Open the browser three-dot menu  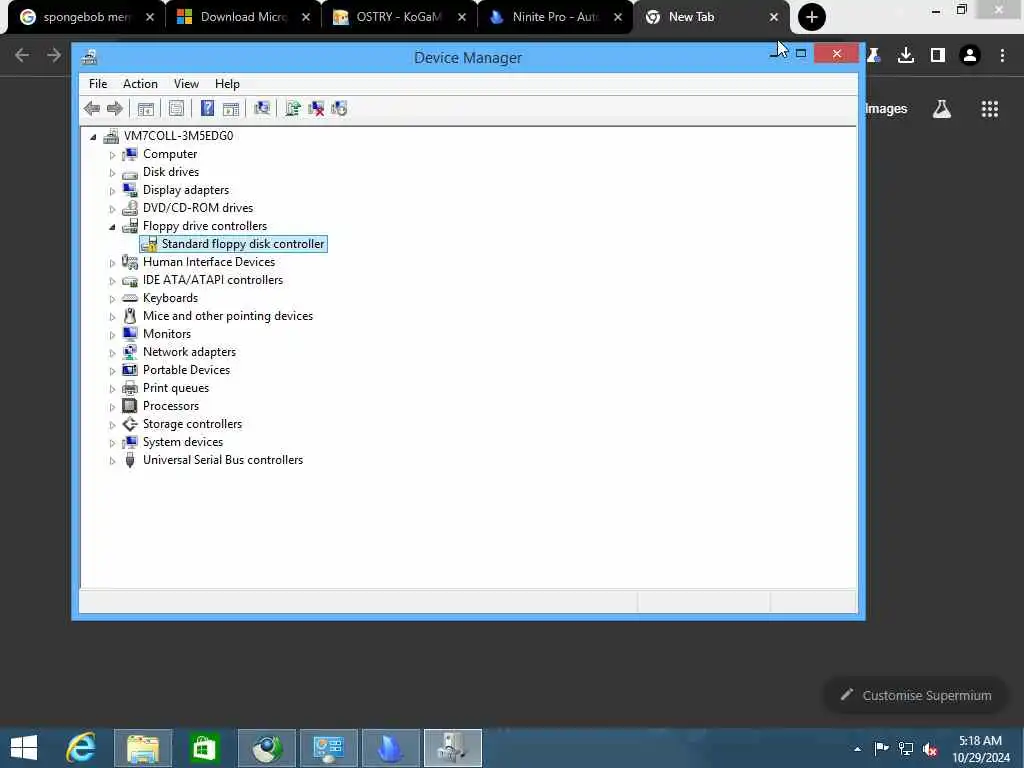pos(1002,56)
